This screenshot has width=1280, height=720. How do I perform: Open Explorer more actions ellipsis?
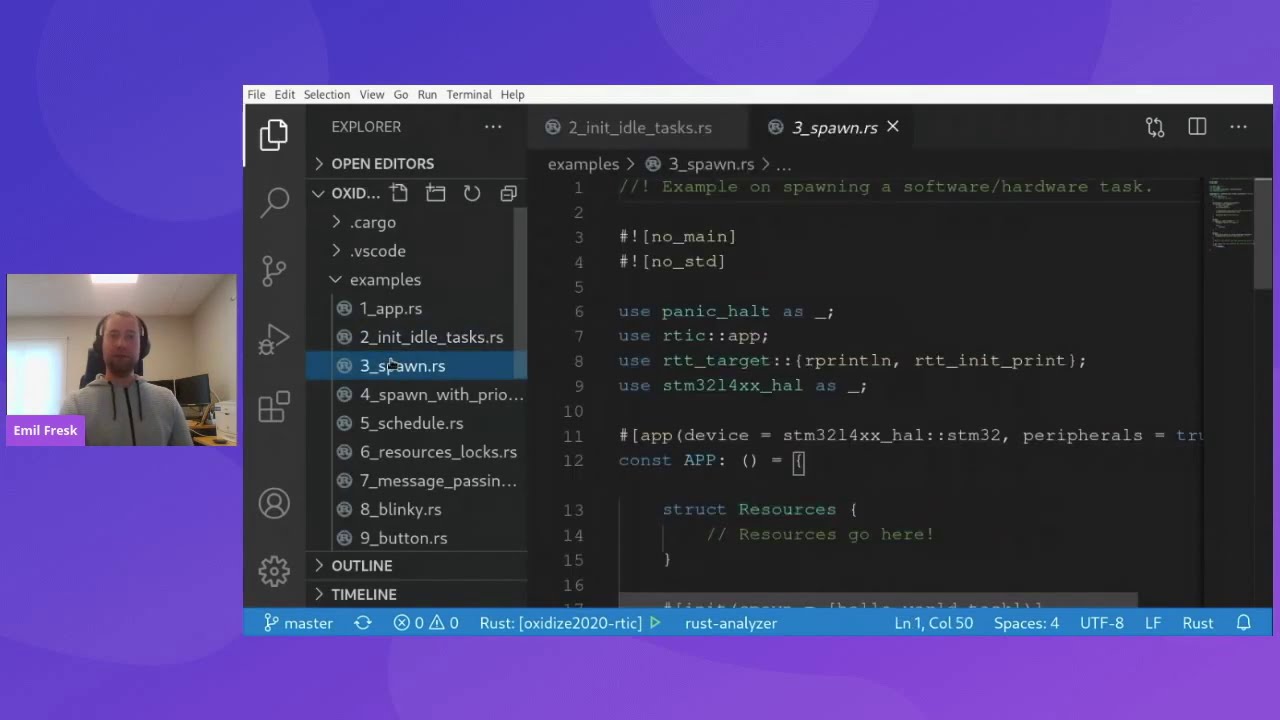point(493,127)
